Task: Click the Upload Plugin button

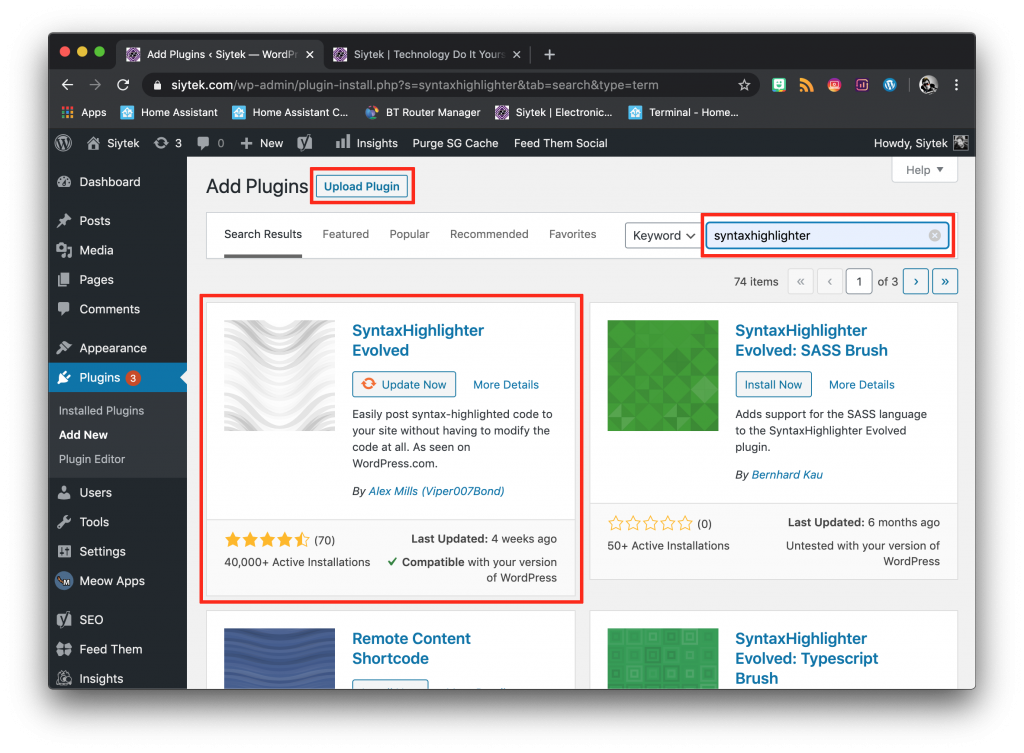Action: pos(362,187)
